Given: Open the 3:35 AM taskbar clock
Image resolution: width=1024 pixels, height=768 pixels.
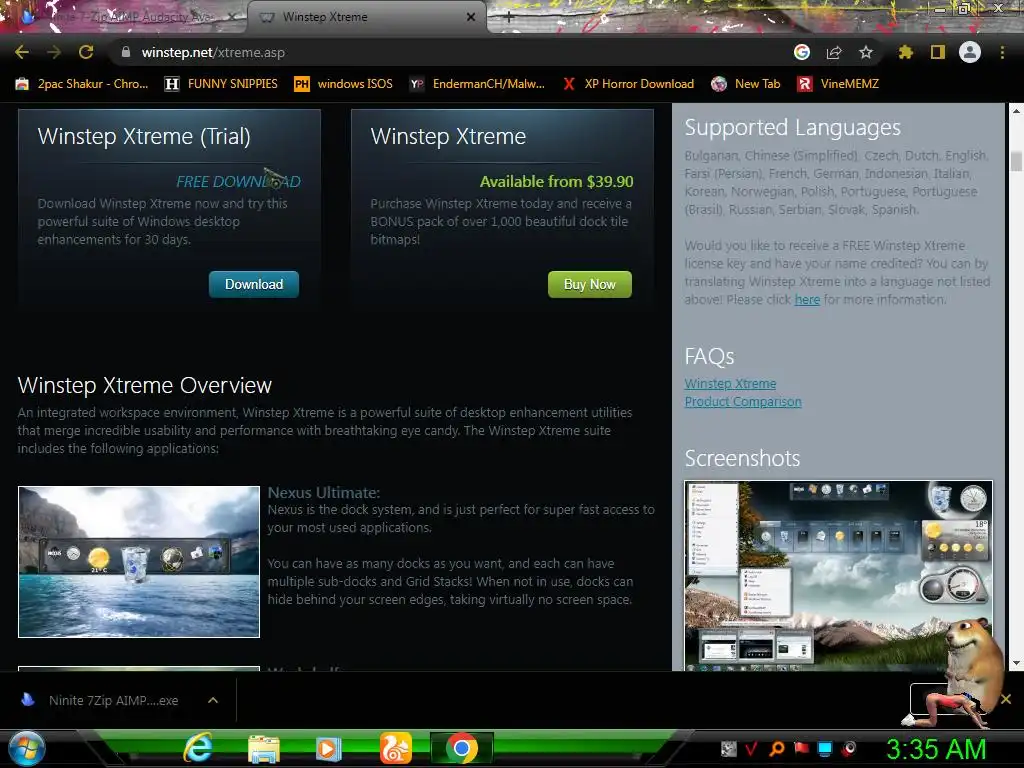Looking at the screenshot, I should coord(936,749).
